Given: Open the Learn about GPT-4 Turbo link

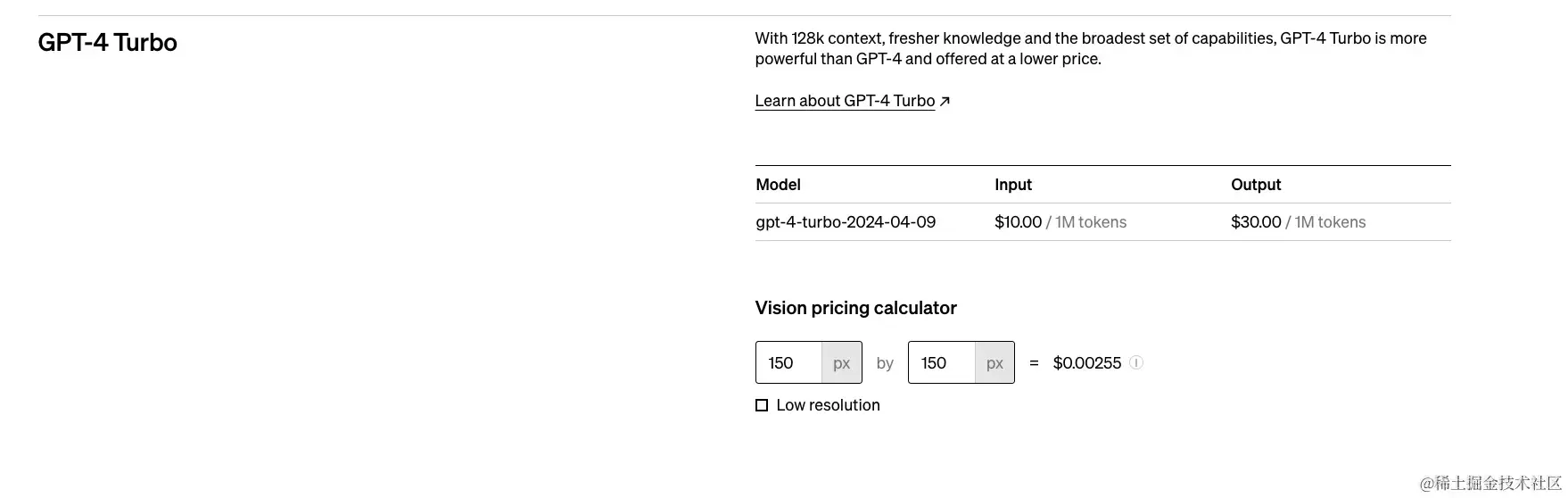Looking at the screenshot, I should point(844,101).
